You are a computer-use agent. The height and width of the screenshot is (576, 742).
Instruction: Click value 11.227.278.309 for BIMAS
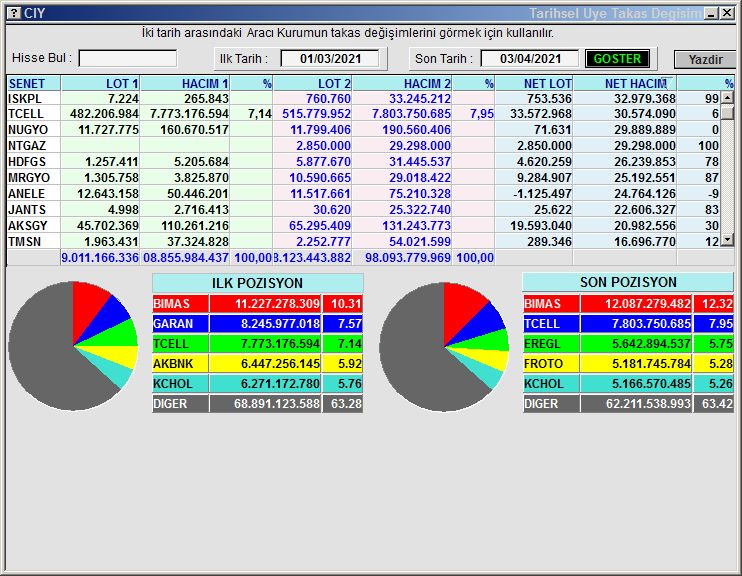[277, 304]
